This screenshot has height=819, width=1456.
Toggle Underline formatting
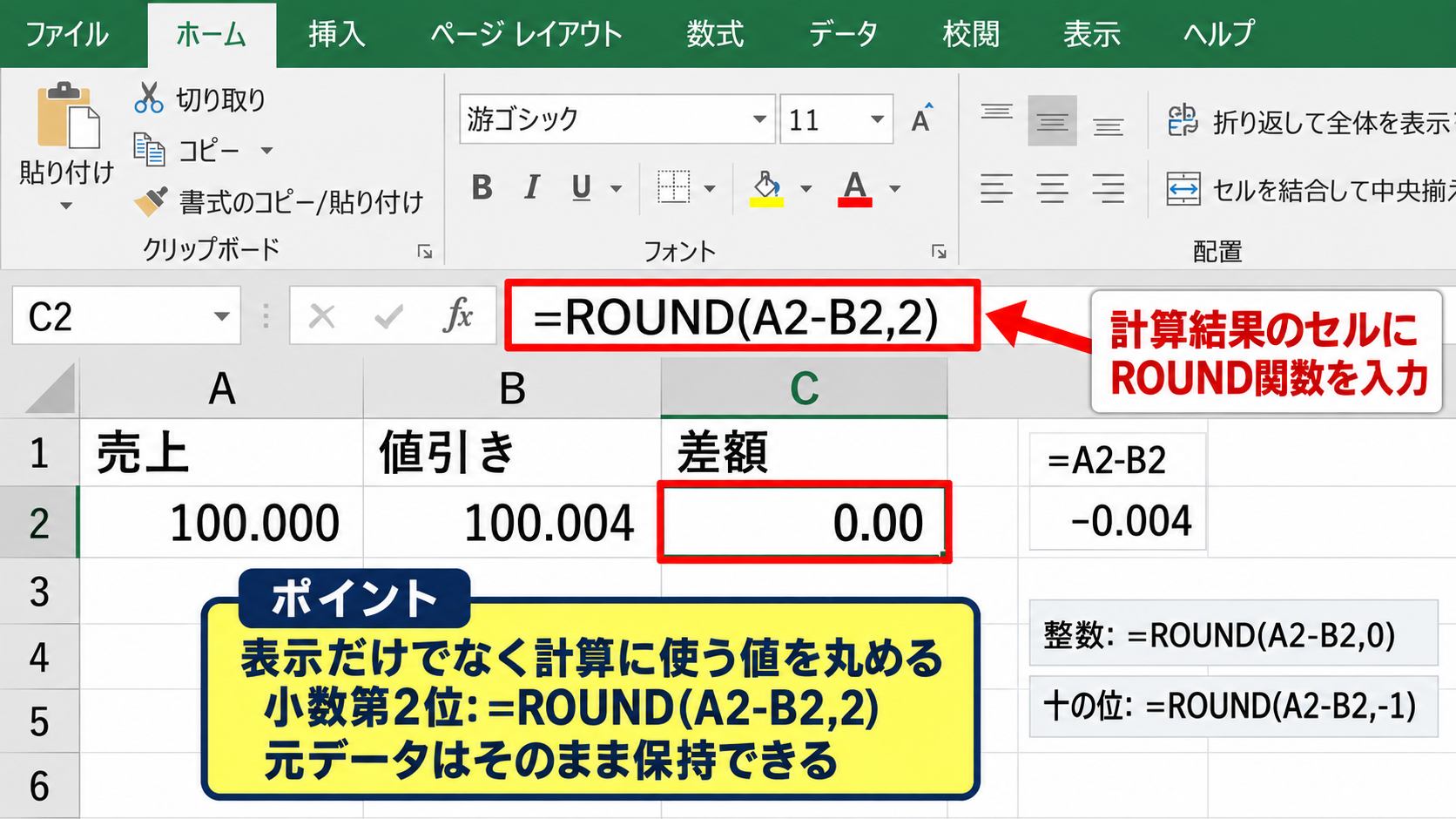coord(582,187)
